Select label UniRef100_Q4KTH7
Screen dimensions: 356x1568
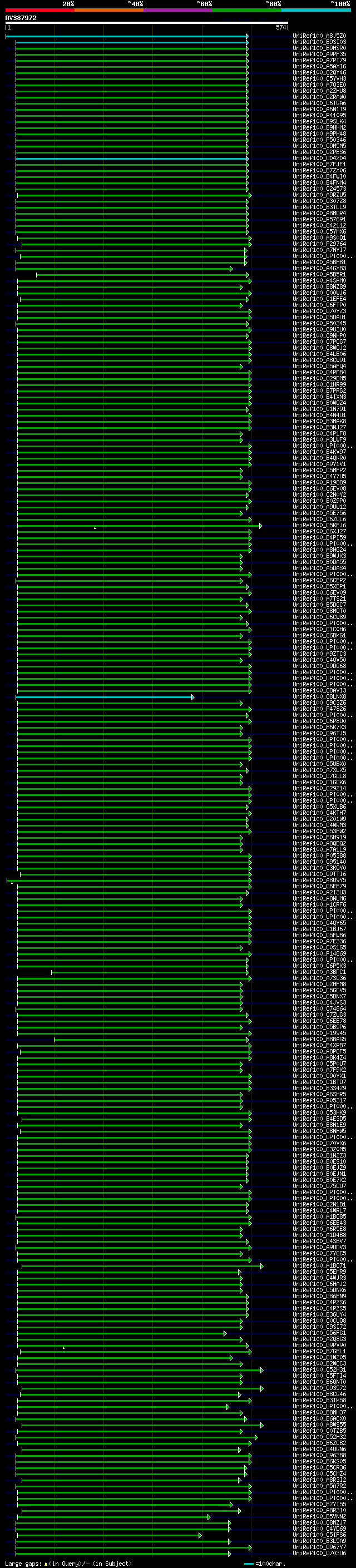point(319,813)
